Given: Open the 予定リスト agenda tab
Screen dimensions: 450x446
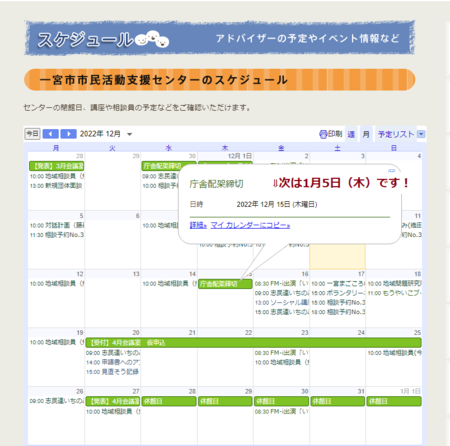Looking at the screenshot, I should 396,134.
